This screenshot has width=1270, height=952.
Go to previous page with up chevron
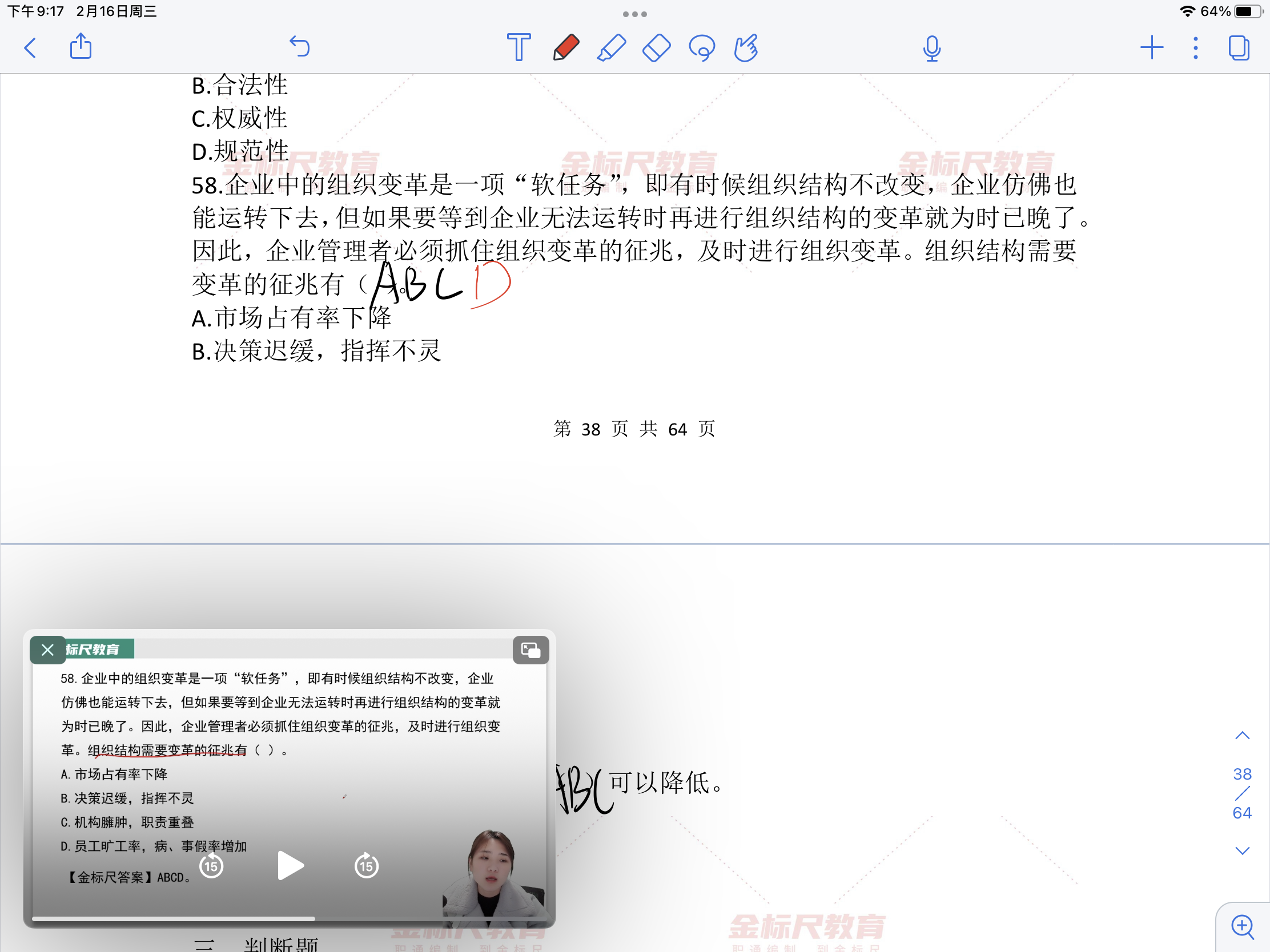(1242, 736)
